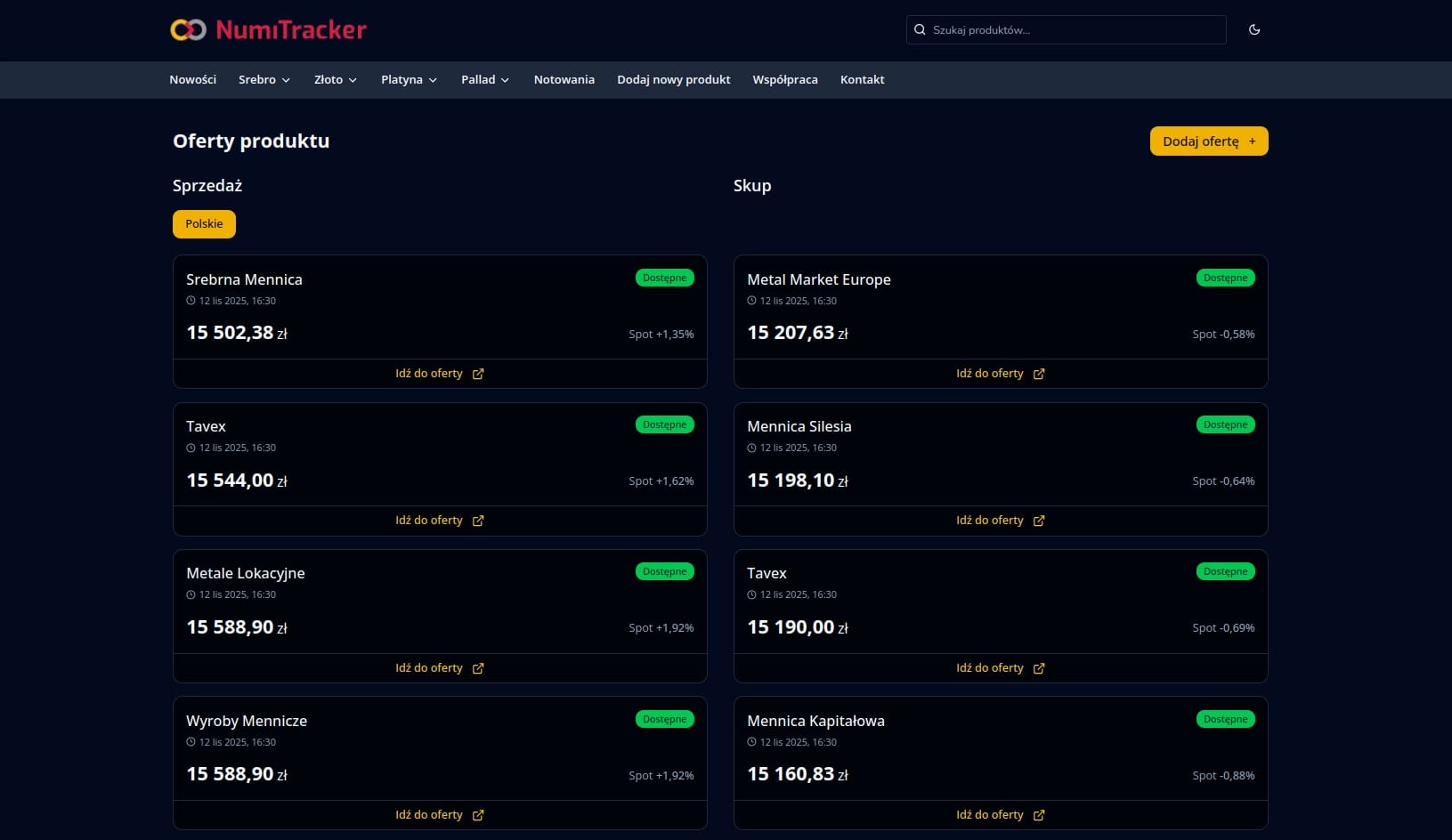
Task: Open the Platyna dropdown
Action: (409, 80)
